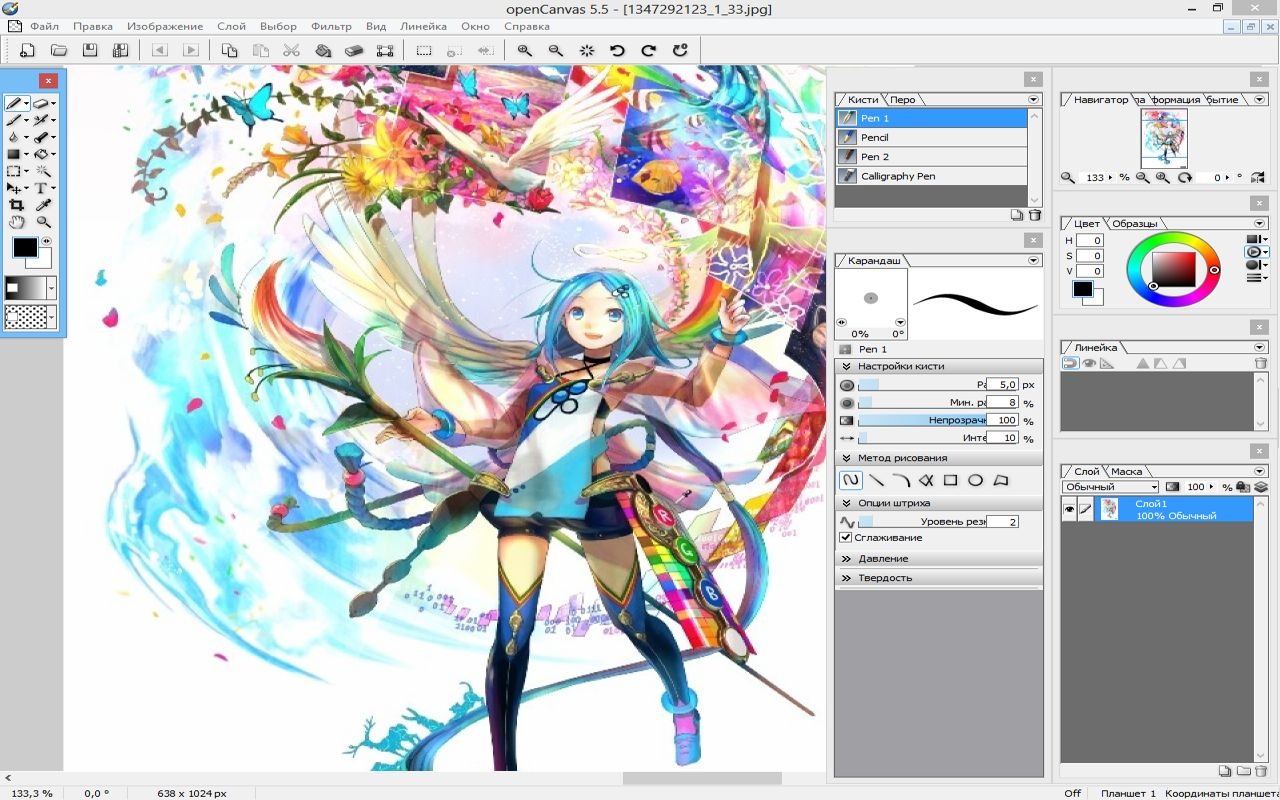Select the text tool
The image size is (1280, 800).
coord(41,188)
